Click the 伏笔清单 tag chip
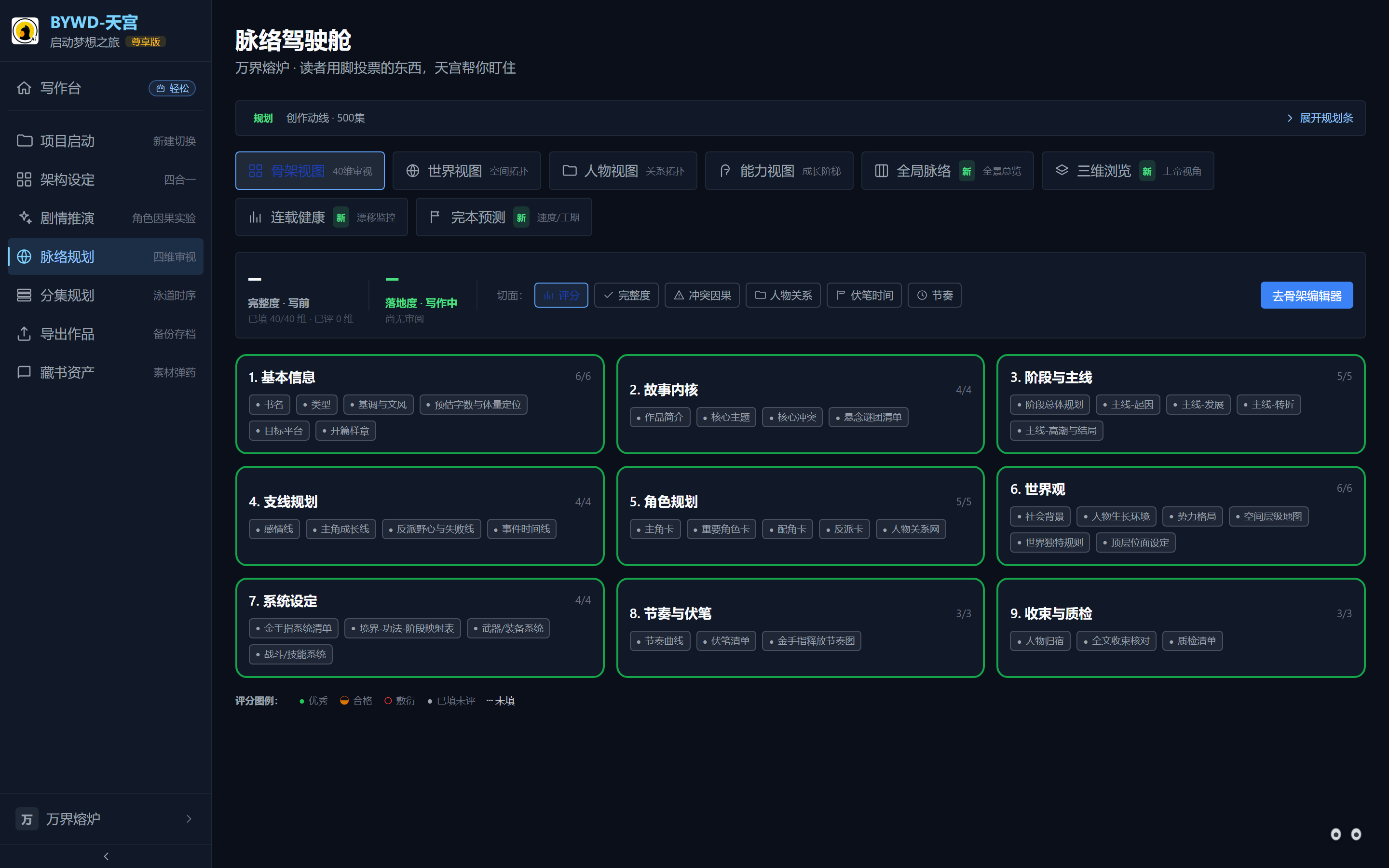 coord(726,641)
